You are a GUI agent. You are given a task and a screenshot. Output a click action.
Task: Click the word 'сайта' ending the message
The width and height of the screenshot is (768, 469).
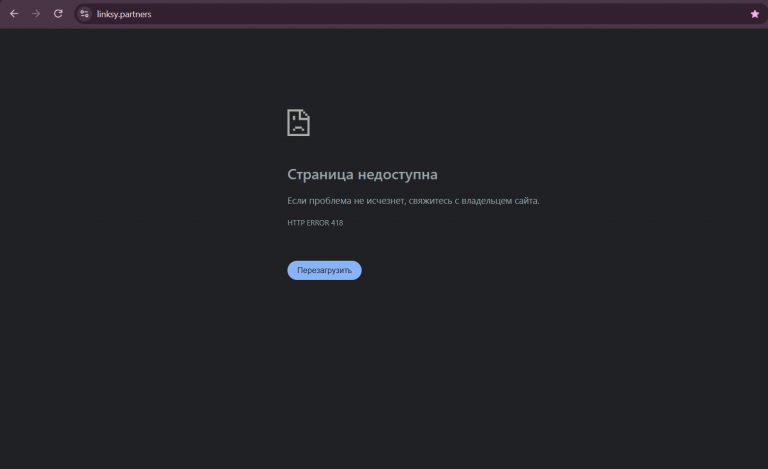[527, 201]
